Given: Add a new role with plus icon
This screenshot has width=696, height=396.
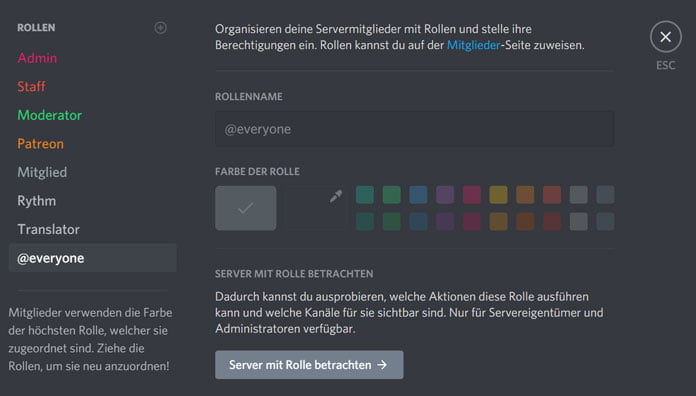Looking at the screenshot, I should click(x=160, y=28).
